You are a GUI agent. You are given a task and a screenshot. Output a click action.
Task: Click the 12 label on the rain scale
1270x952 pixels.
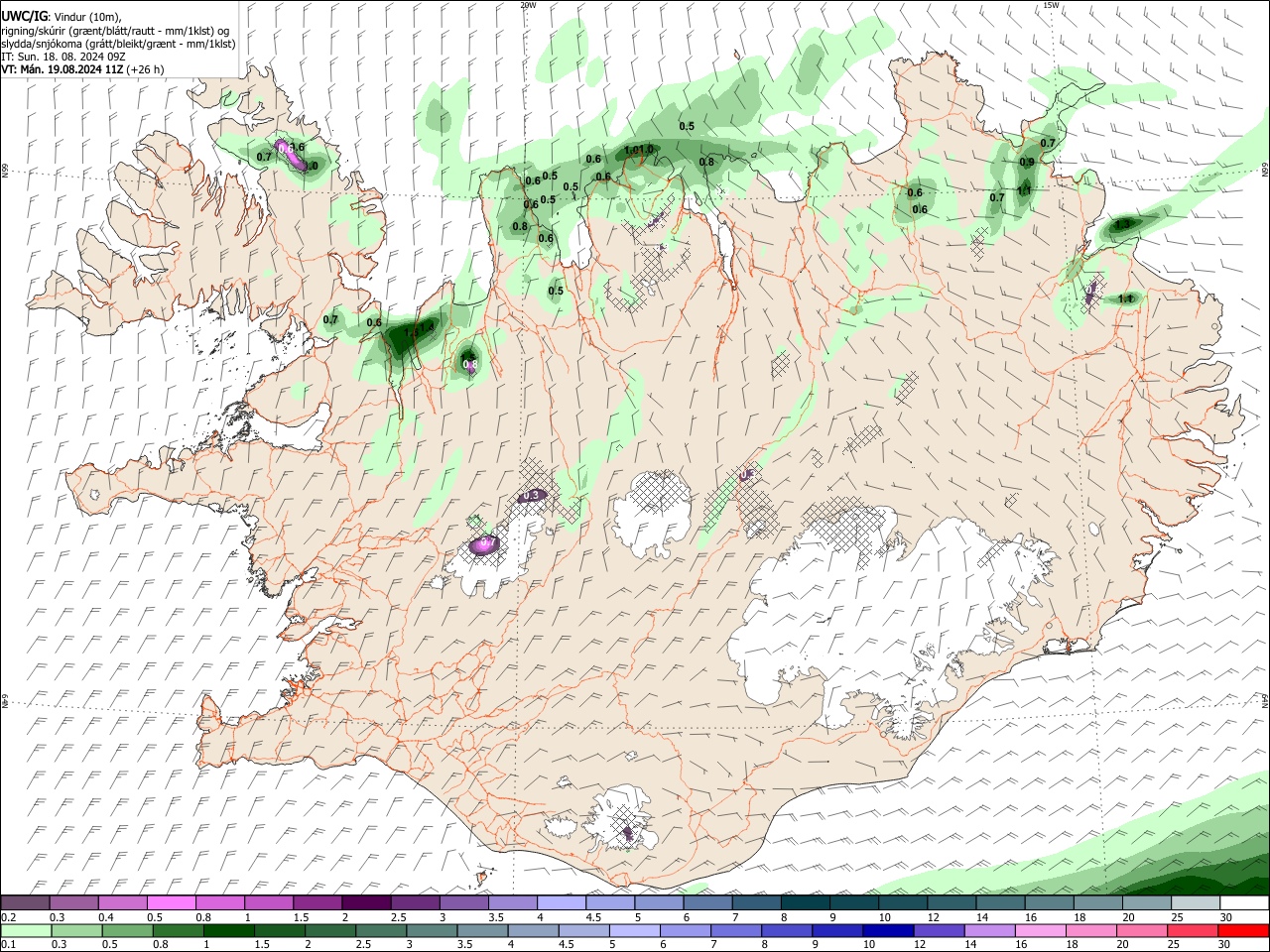pyautogui.click(x=918, y=945)
